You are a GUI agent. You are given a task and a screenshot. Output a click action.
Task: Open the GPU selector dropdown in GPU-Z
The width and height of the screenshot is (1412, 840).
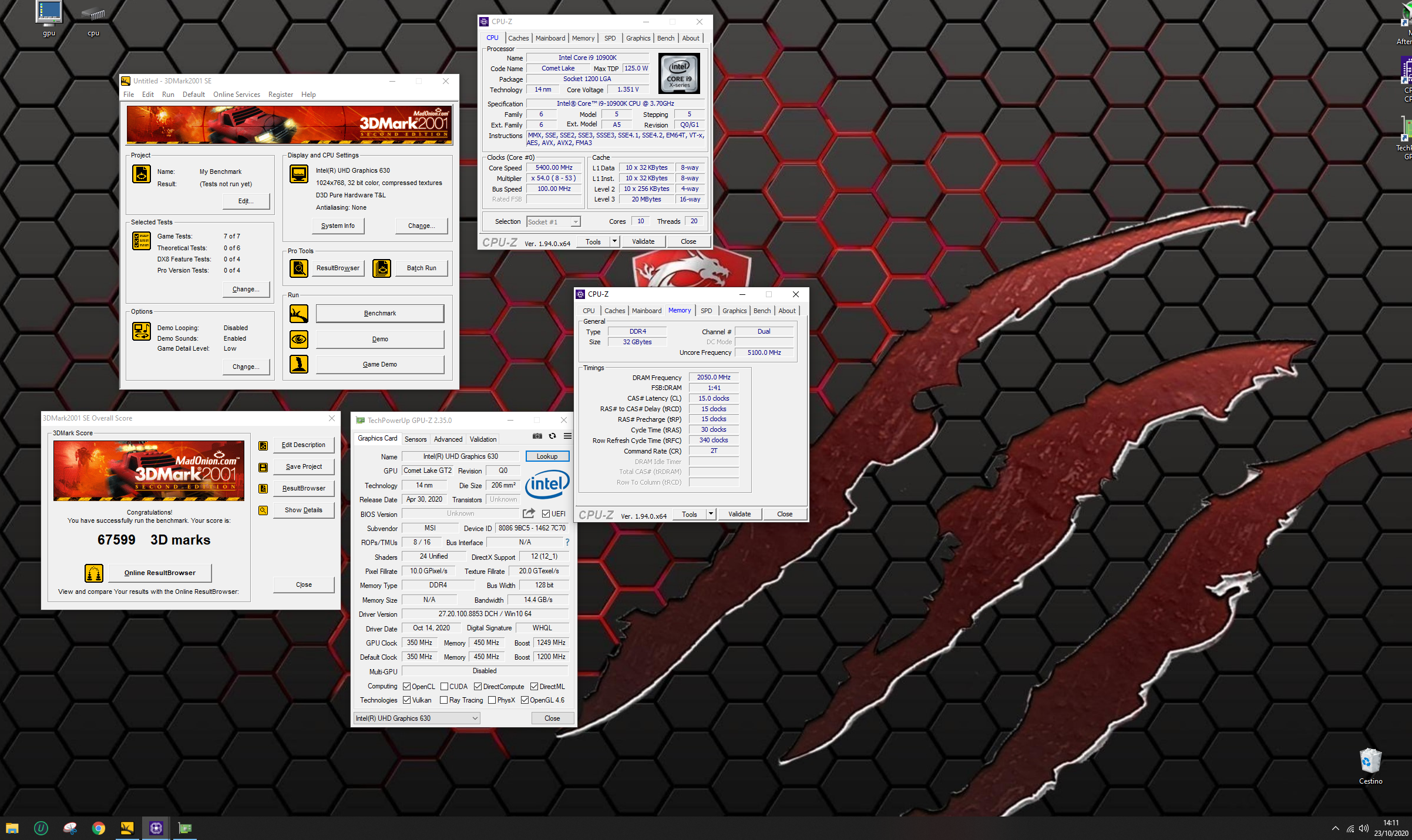tap(416, 718)
